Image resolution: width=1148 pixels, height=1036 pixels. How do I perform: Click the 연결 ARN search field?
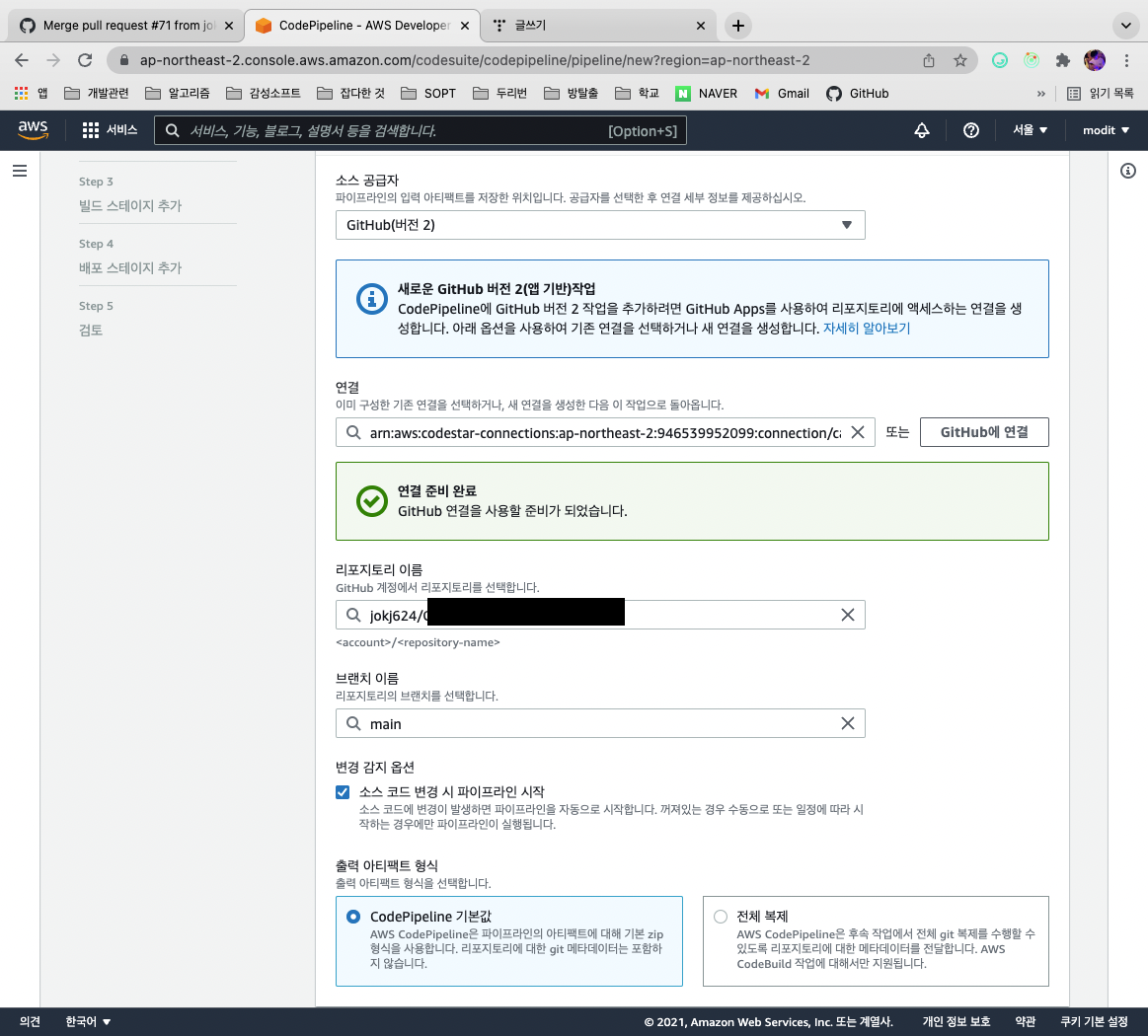(x=605, y=432)
